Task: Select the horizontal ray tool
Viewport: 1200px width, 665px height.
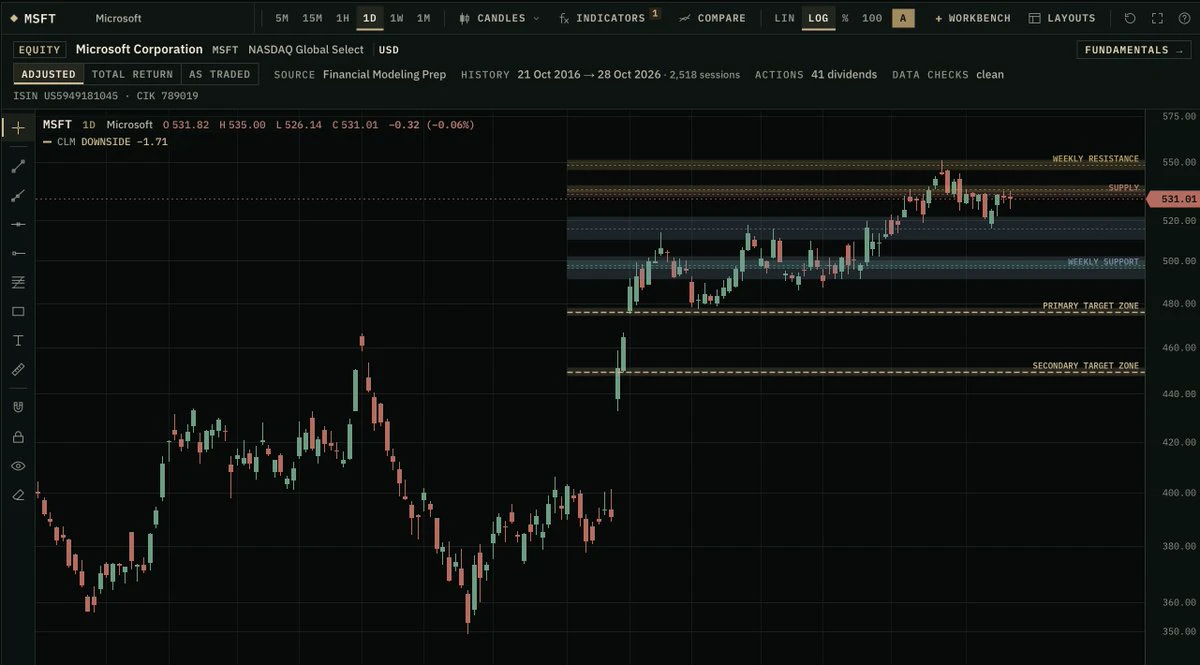Action: (18, 253)
